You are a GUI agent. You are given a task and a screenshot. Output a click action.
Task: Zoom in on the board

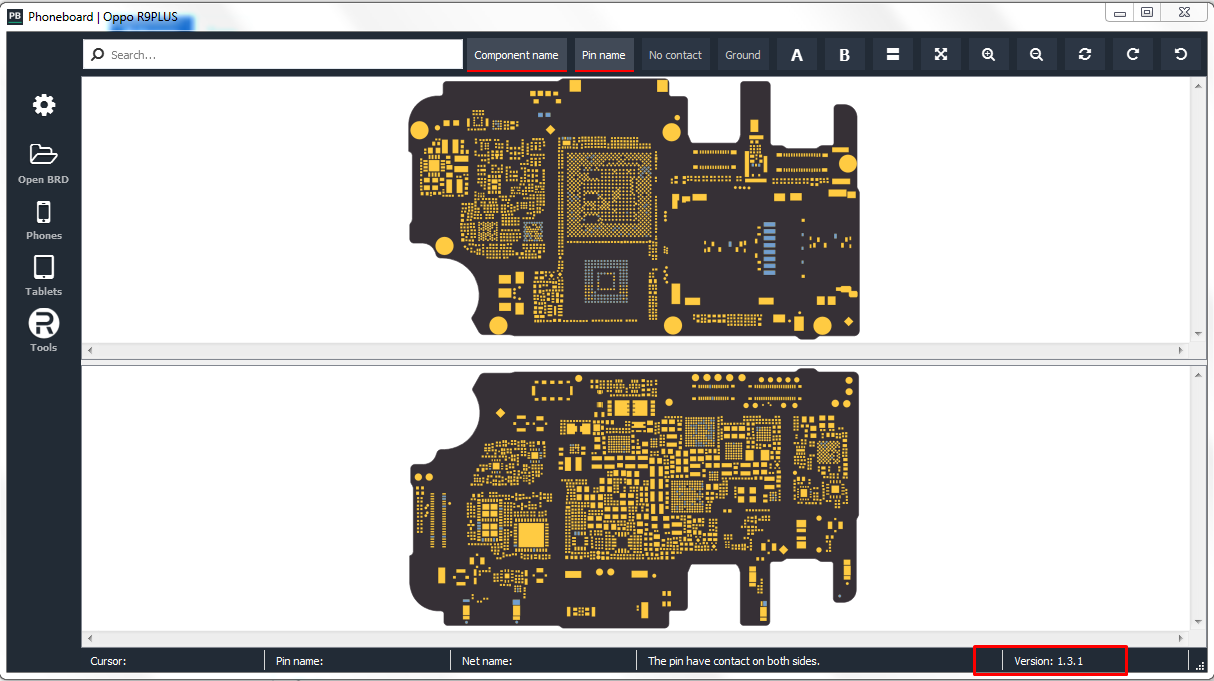[989, 55]
